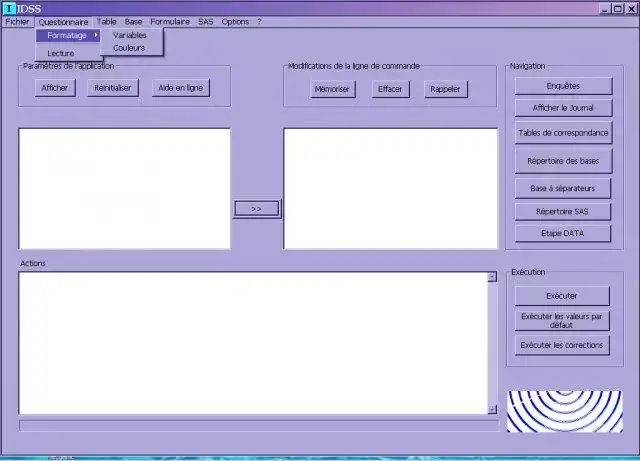Maximize the IDSS window
The height and width of the screenshot is (461, 640).
coord(618,9)
